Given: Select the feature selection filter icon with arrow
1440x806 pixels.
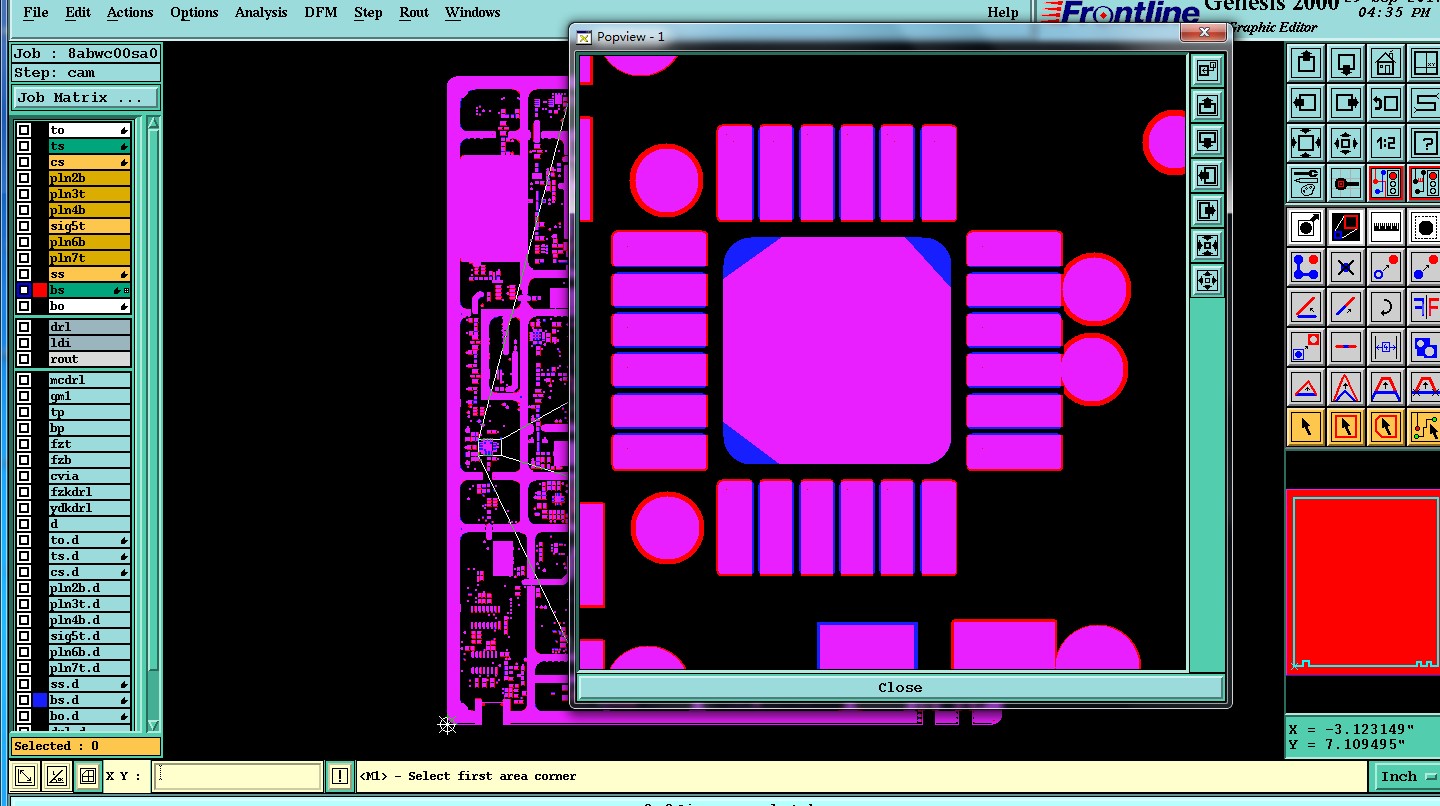Looking at the screenshot, I should (x=1305, y=227).
